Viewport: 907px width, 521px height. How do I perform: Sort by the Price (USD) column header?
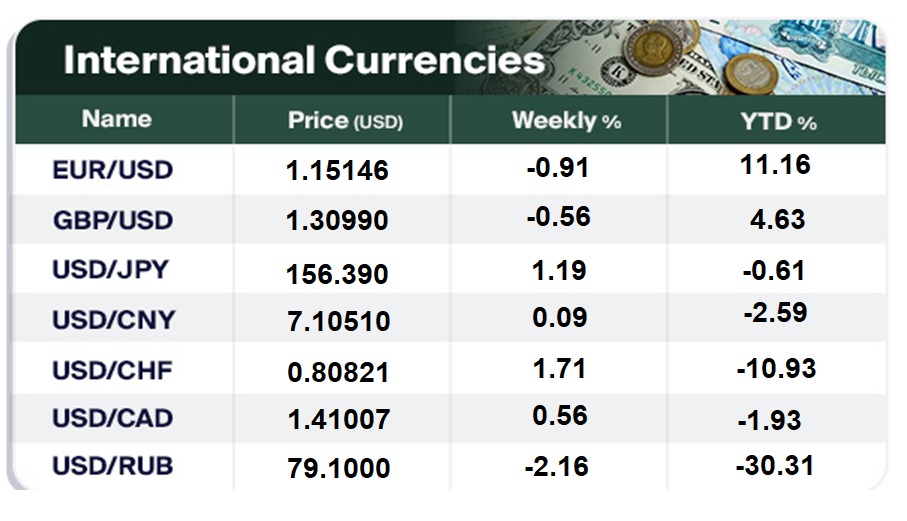[x=344, y=121]
